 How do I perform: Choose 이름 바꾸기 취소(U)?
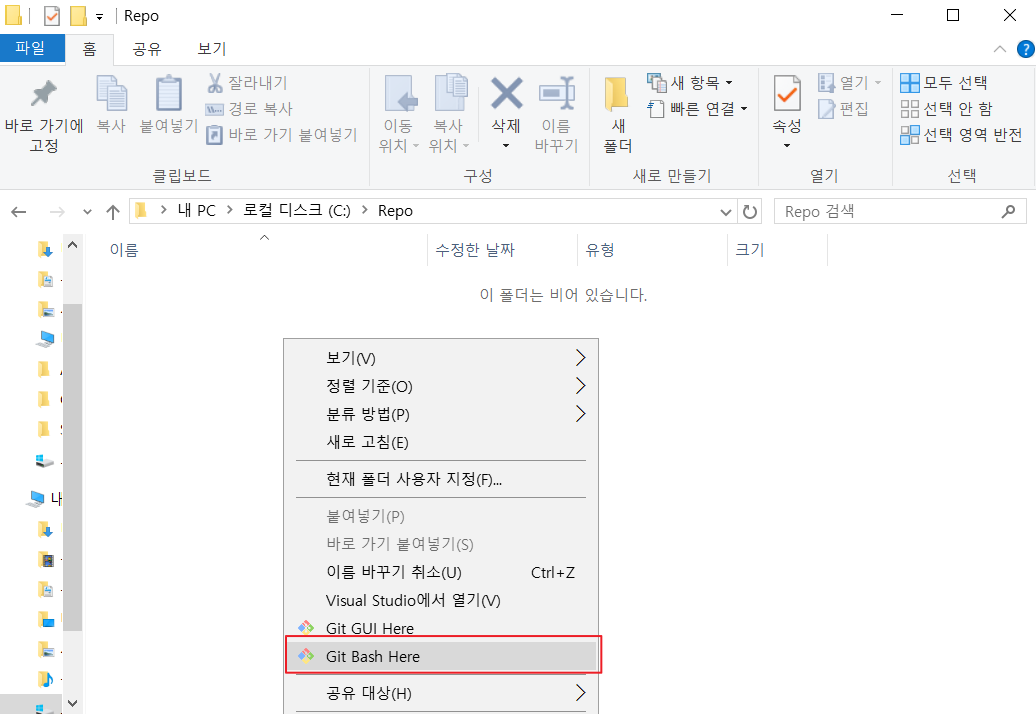pos(441,572)
